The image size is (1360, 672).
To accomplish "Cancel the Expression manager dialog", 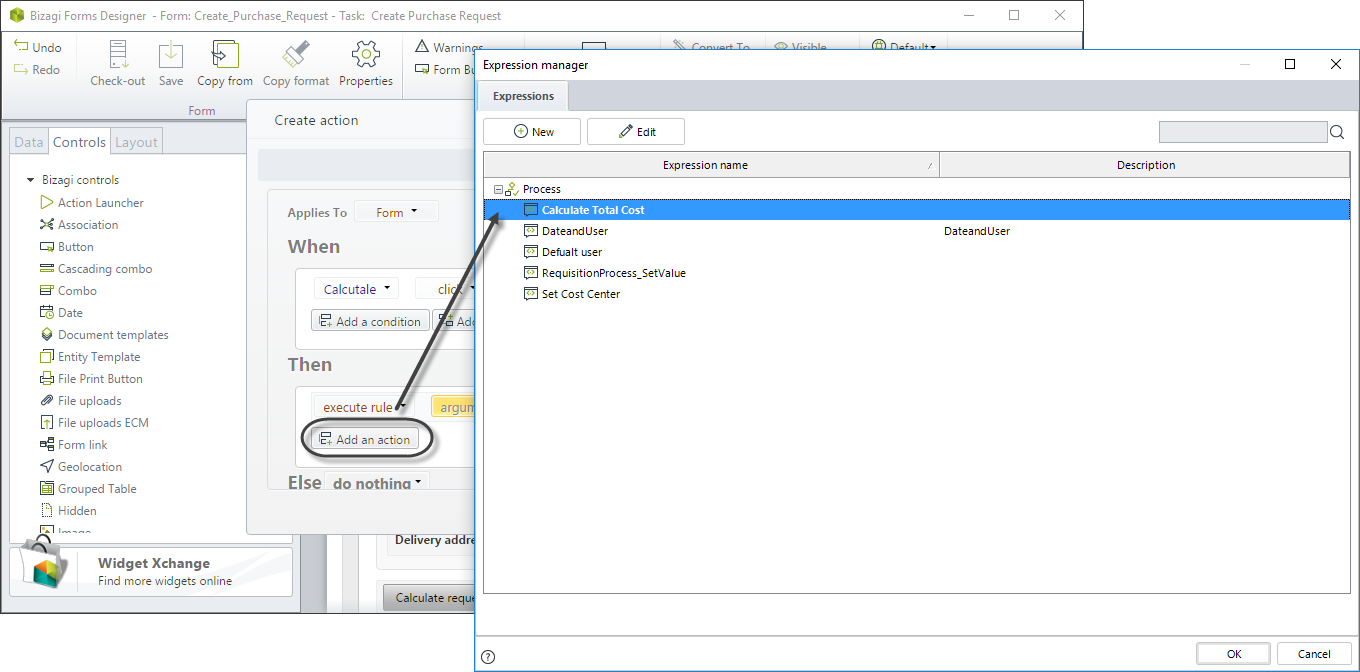I will point(1314,654).
